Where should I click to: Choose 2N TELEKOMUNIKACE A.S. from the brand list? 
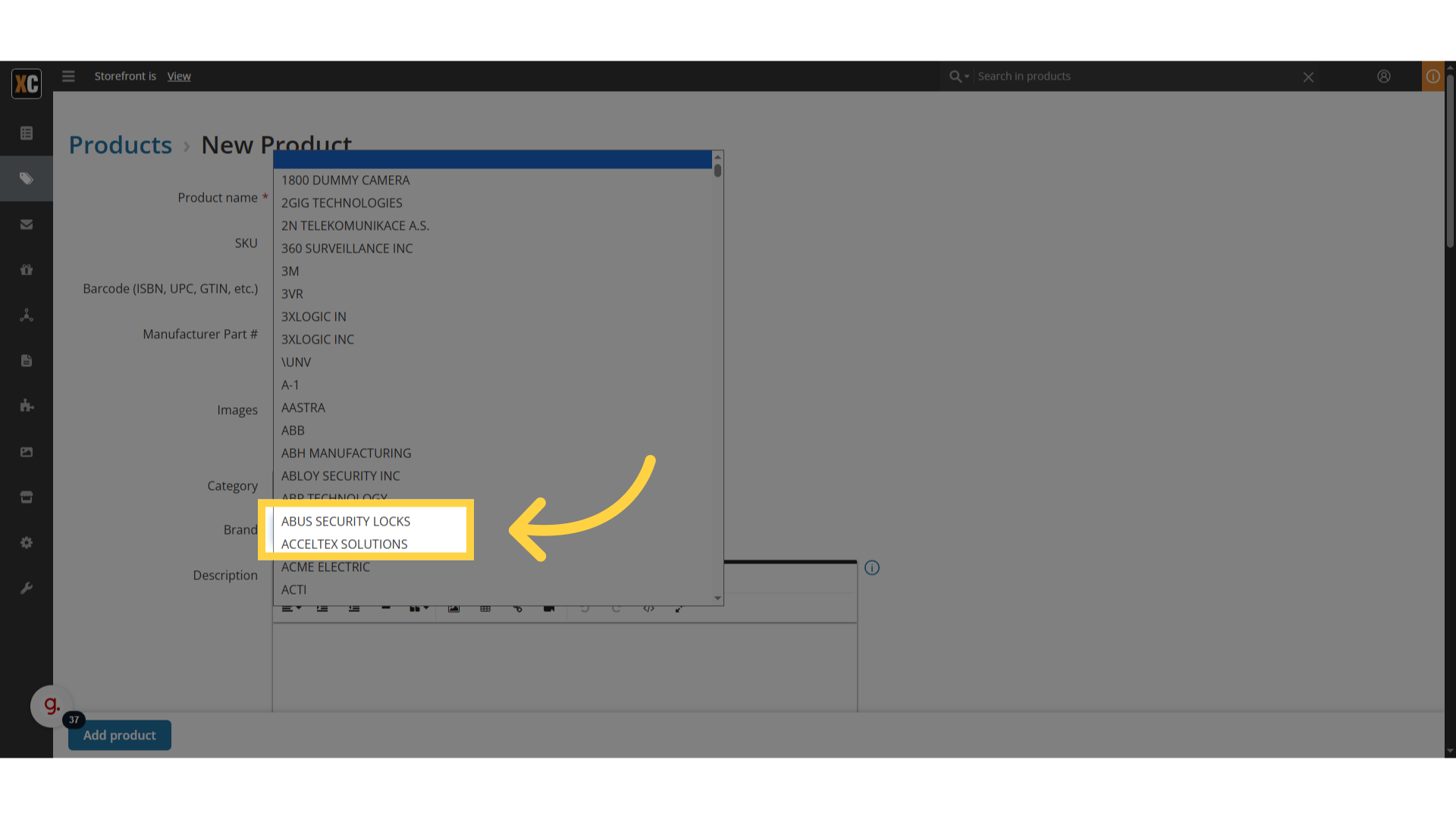[x=493, y=226]
